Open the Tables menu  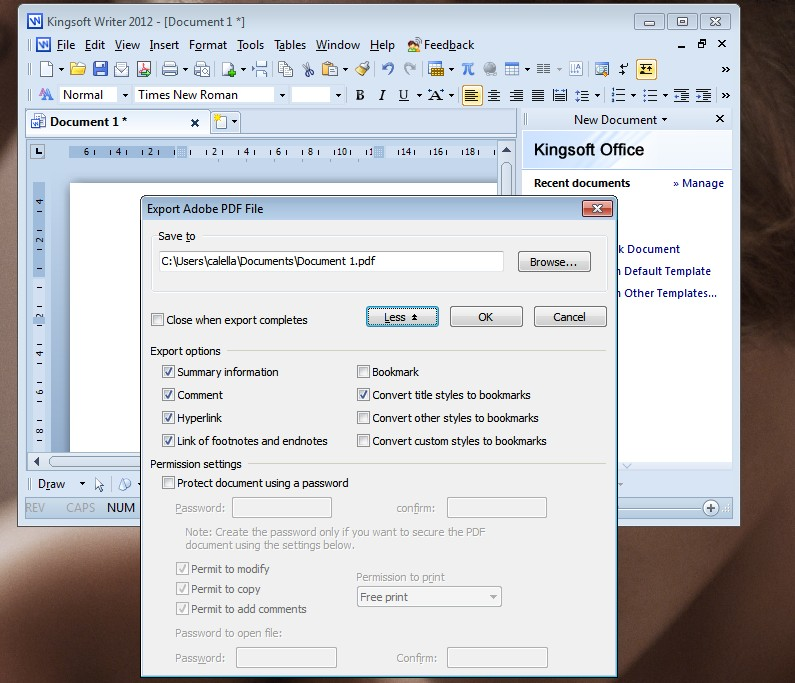[x=290, y=45]
